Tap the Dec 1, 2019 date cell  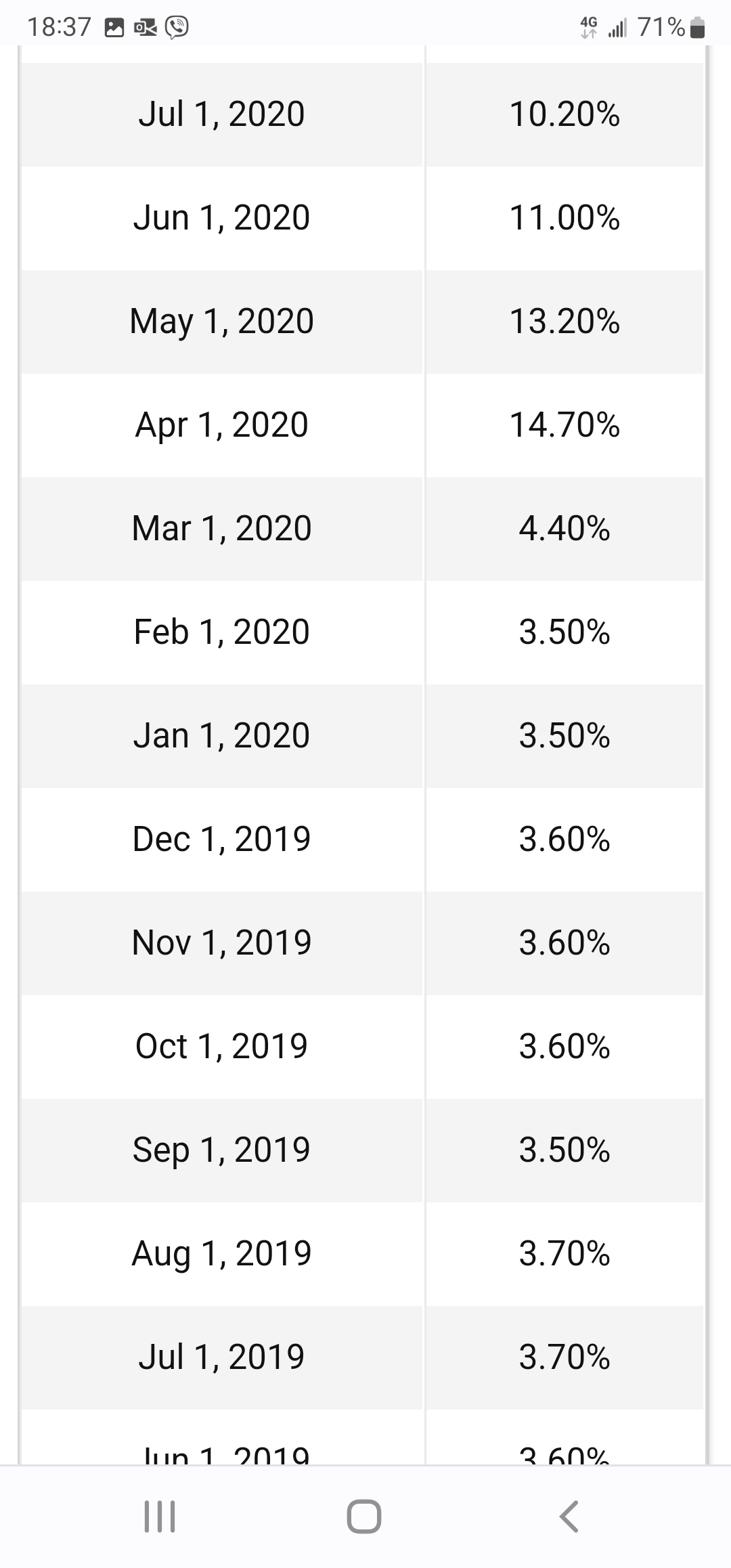pos(221,840)
